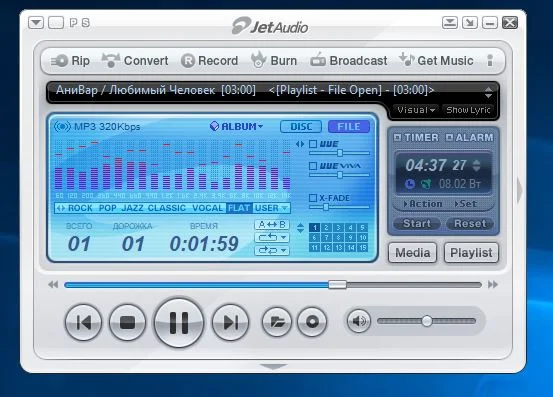Fast forward using double right arrows
The image size is (553, 397).
(493, 285)
